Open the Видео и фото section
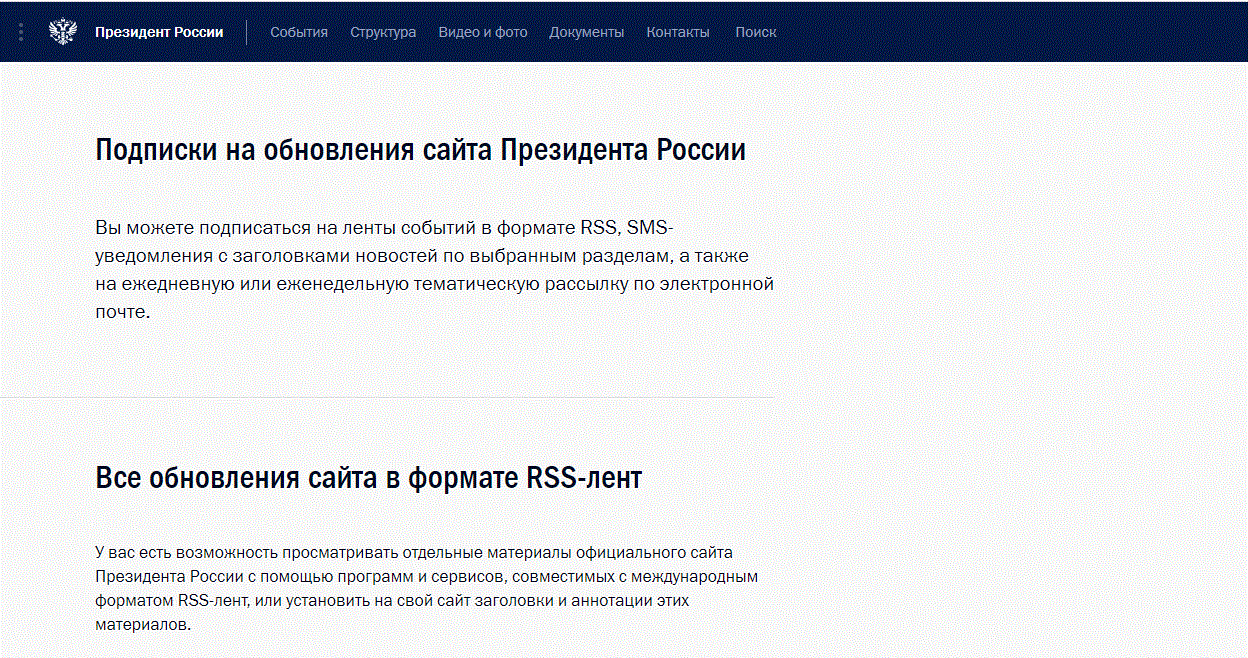The height and width of the screenshot is (658, 1248). point(483,32)
